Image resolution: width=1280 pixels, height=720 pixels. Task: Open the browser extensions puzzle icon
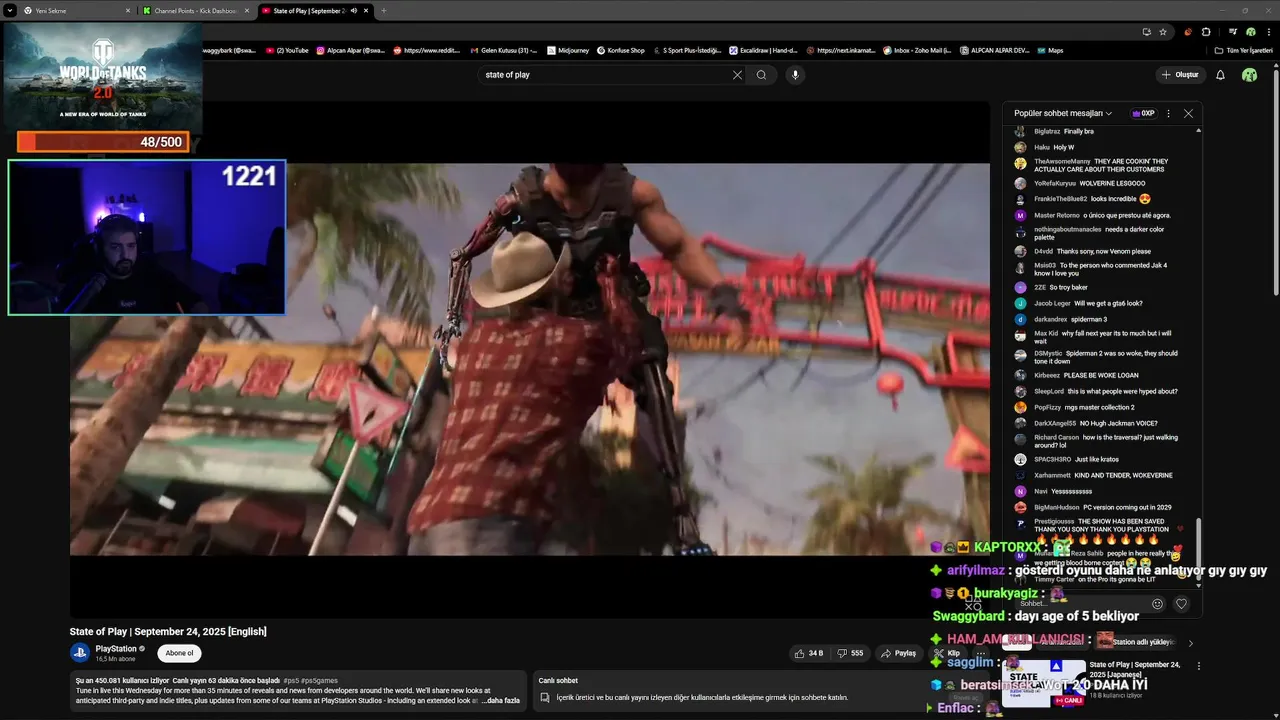click(x=1206, y=31)
